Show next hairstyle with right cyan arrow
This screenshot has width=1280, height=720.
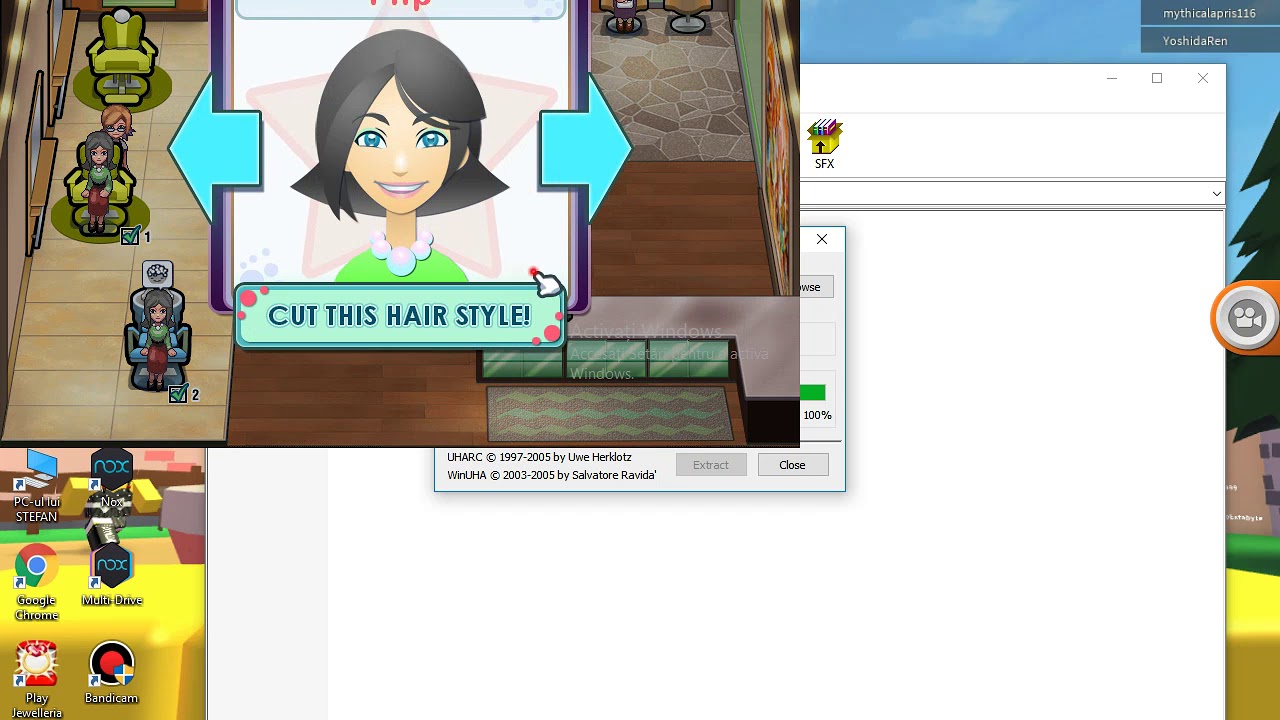(x=585, y=150)
